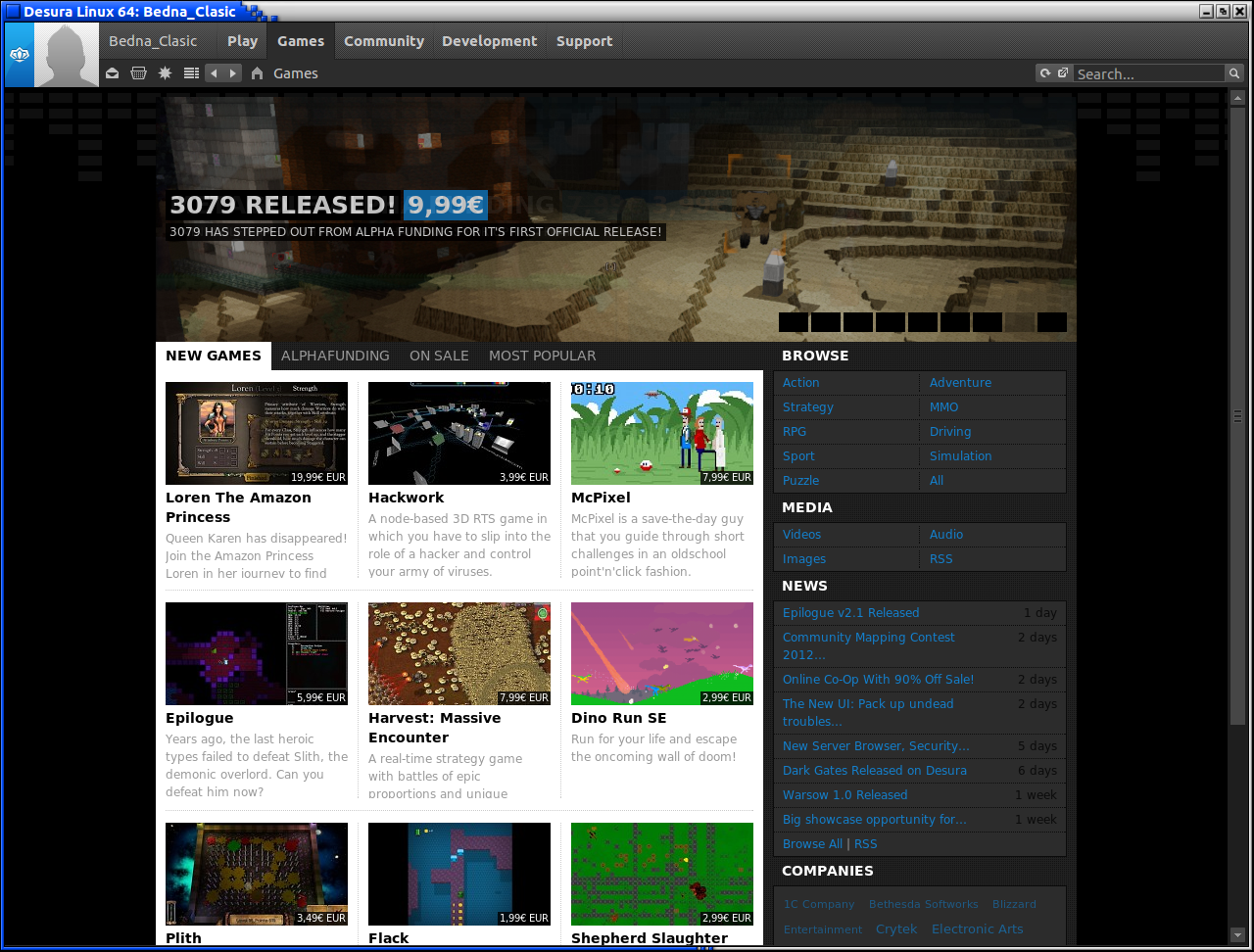This screenshot has width=1254, height=952.
Task: Open the shopping cart icon
Action: (139, 73)
